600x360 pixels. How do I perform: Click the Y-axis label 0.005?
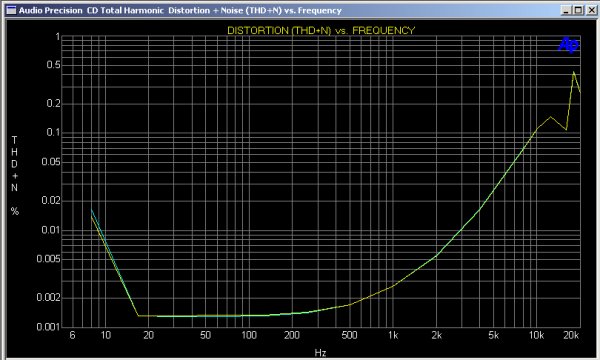(49, 259)
